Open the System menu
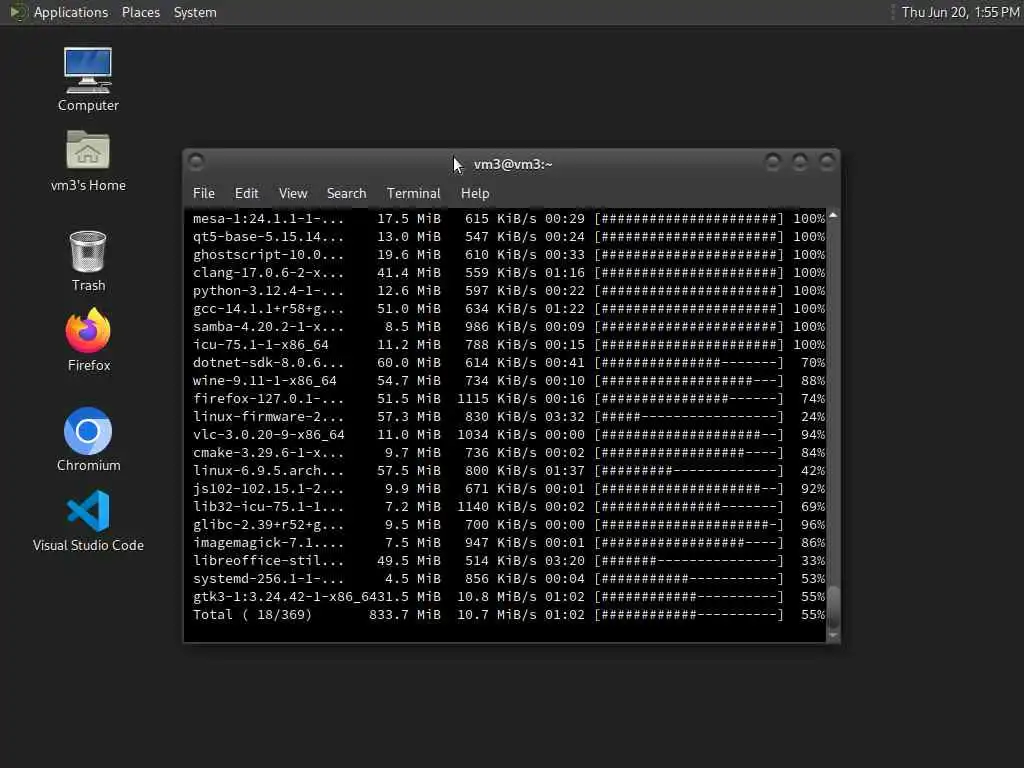 (x=195, y=12)
